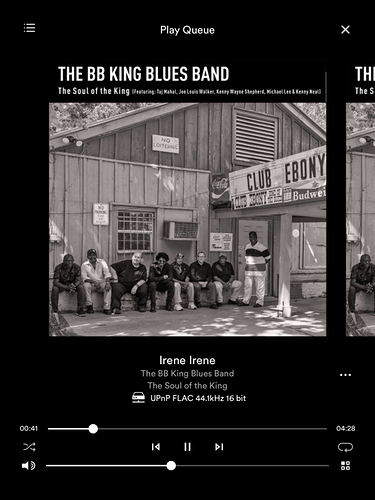Click the current album artwork
The width and height of the screenshot is (375, 500).
click(187, 198)
